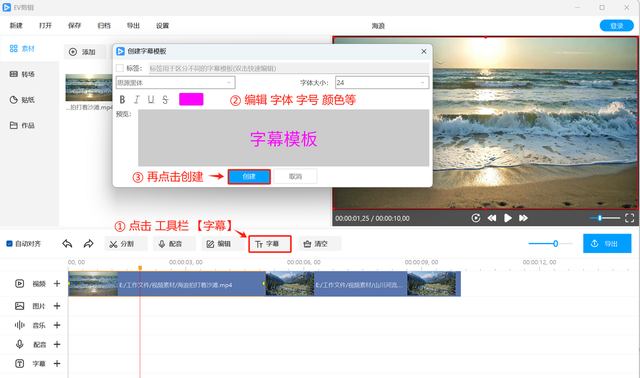Add an item to the 字幕 track

pos(57,363)
